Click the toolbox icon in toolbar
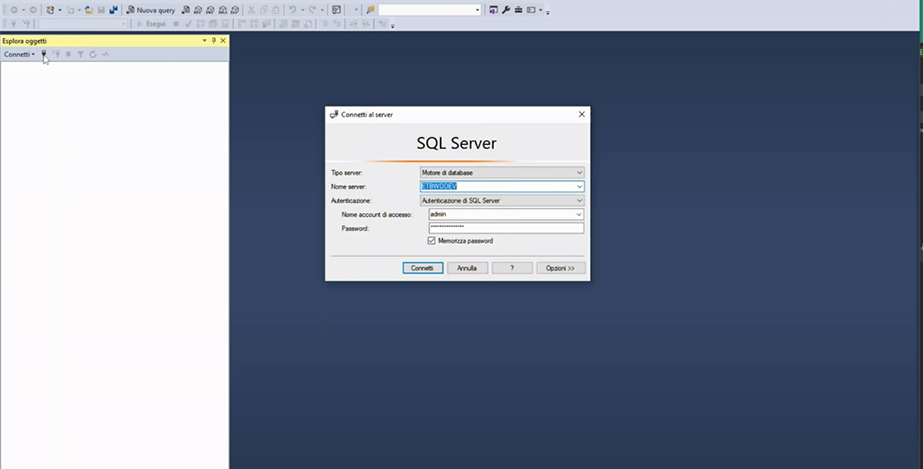The height and width of the screenshot is (469, 923). (x=518, y=10)
